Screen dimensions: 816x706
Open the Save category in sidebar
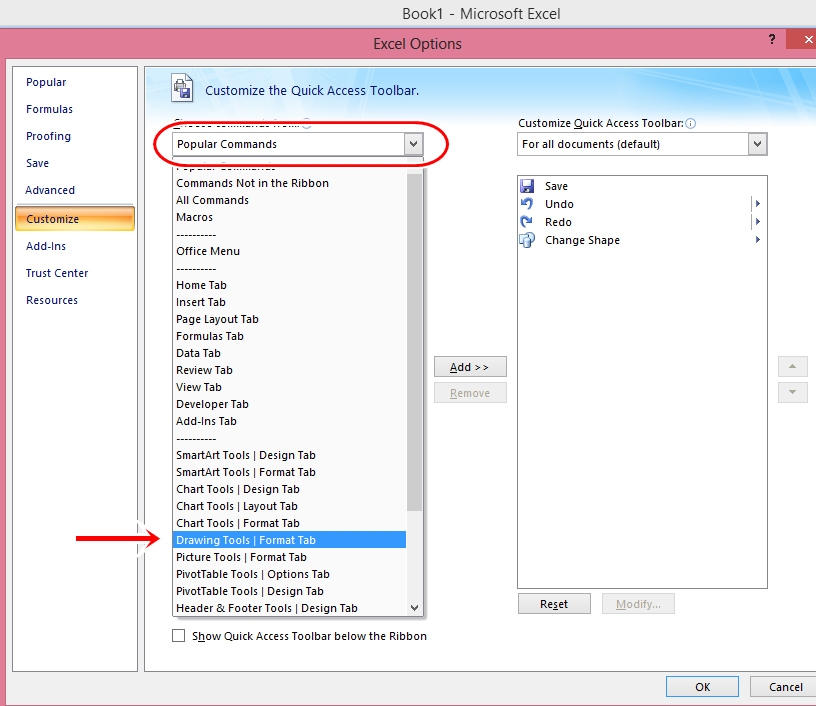37,163
